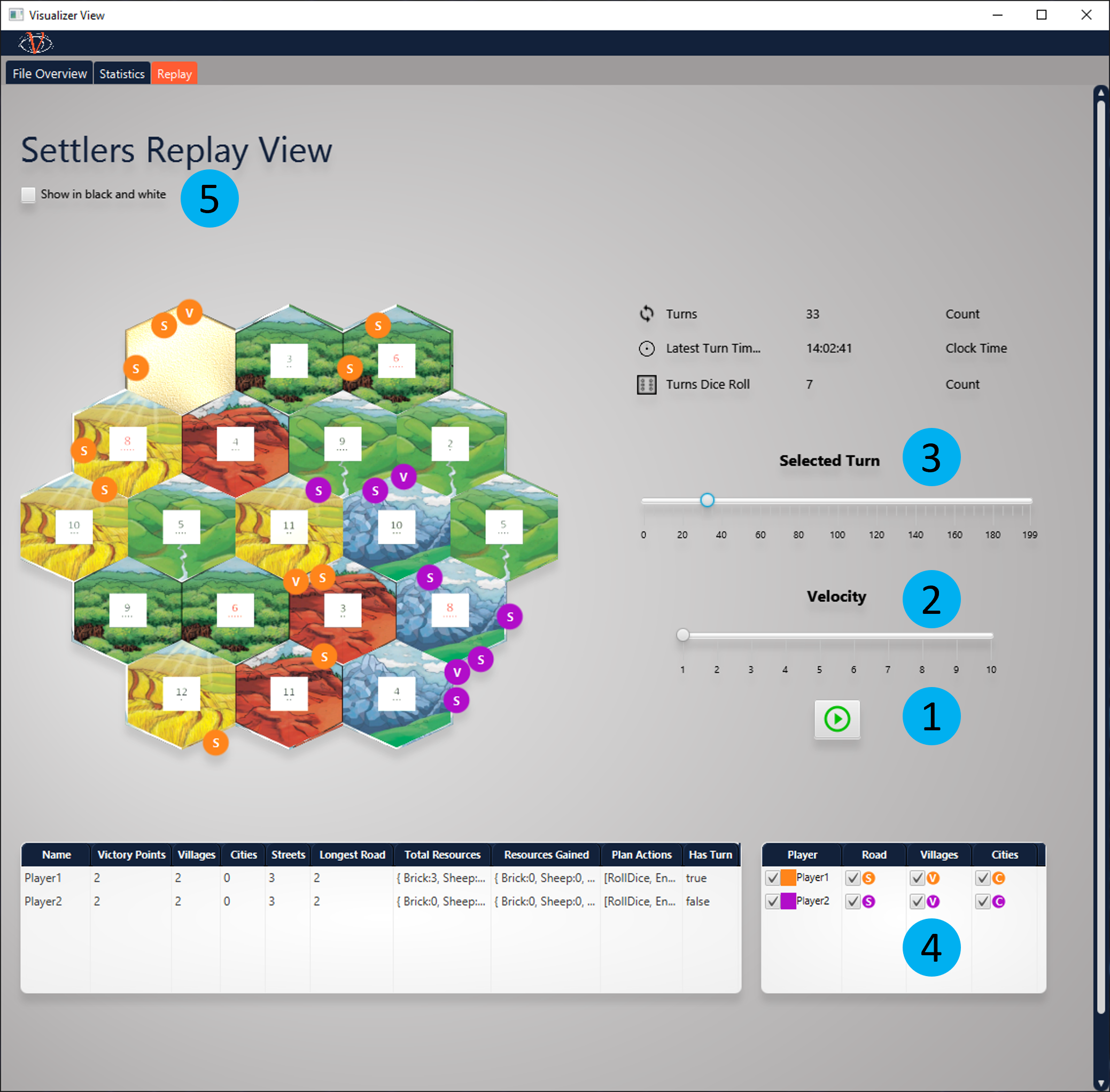Open the Statistics tab

(x=122, y=73)
